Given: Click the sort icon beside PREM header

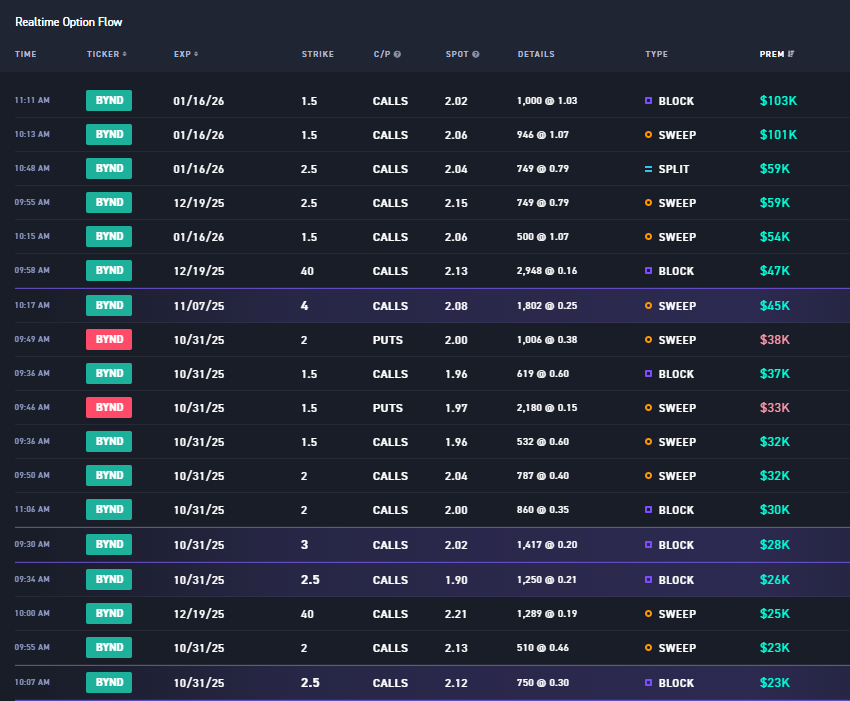Looking at the screenshot, I should [x=791, y=54].
